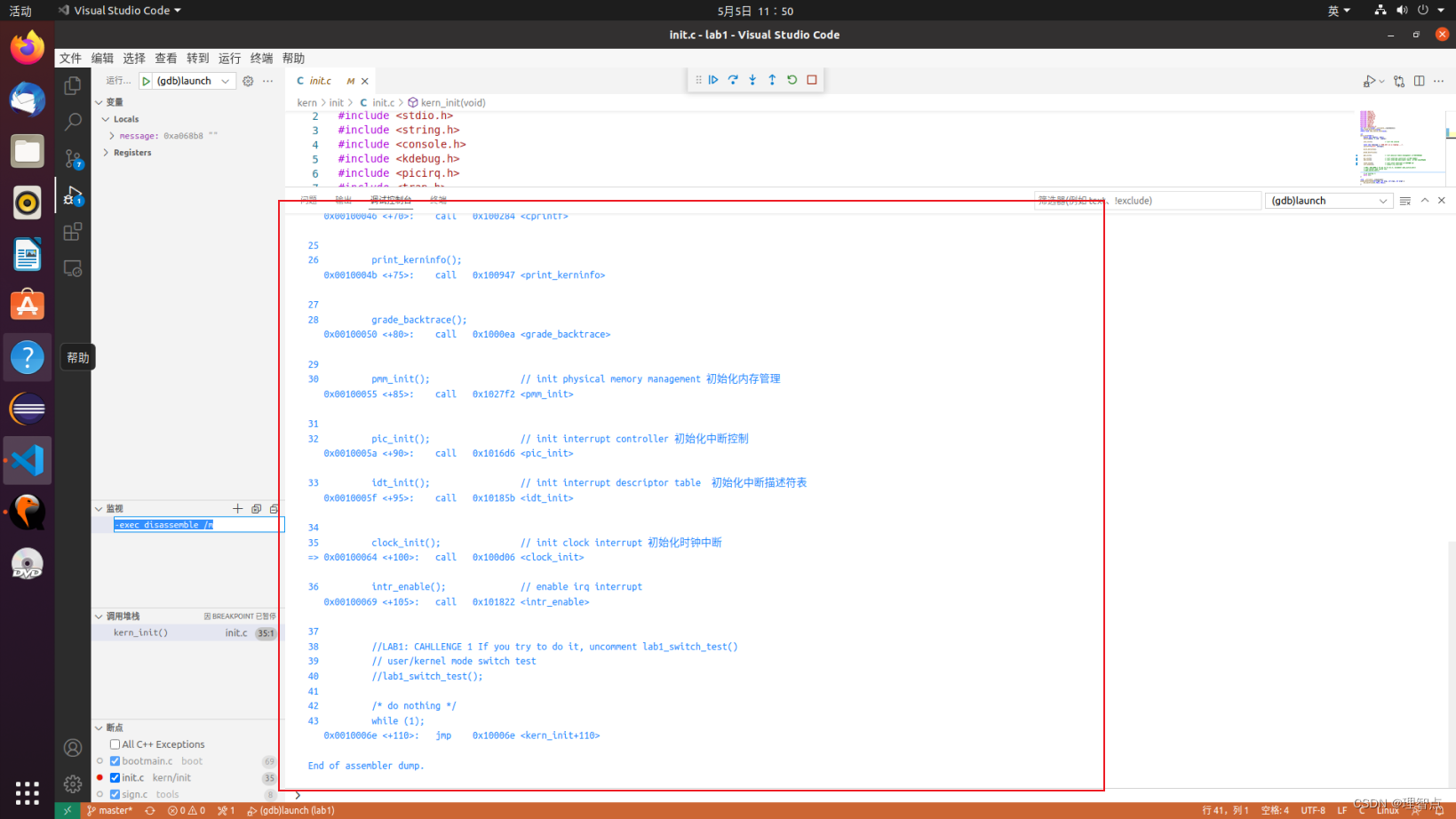Disable the bootmain.c breakpoint checkbox
This screenshot has height=819, width=1456.
[x=115, y=761]
